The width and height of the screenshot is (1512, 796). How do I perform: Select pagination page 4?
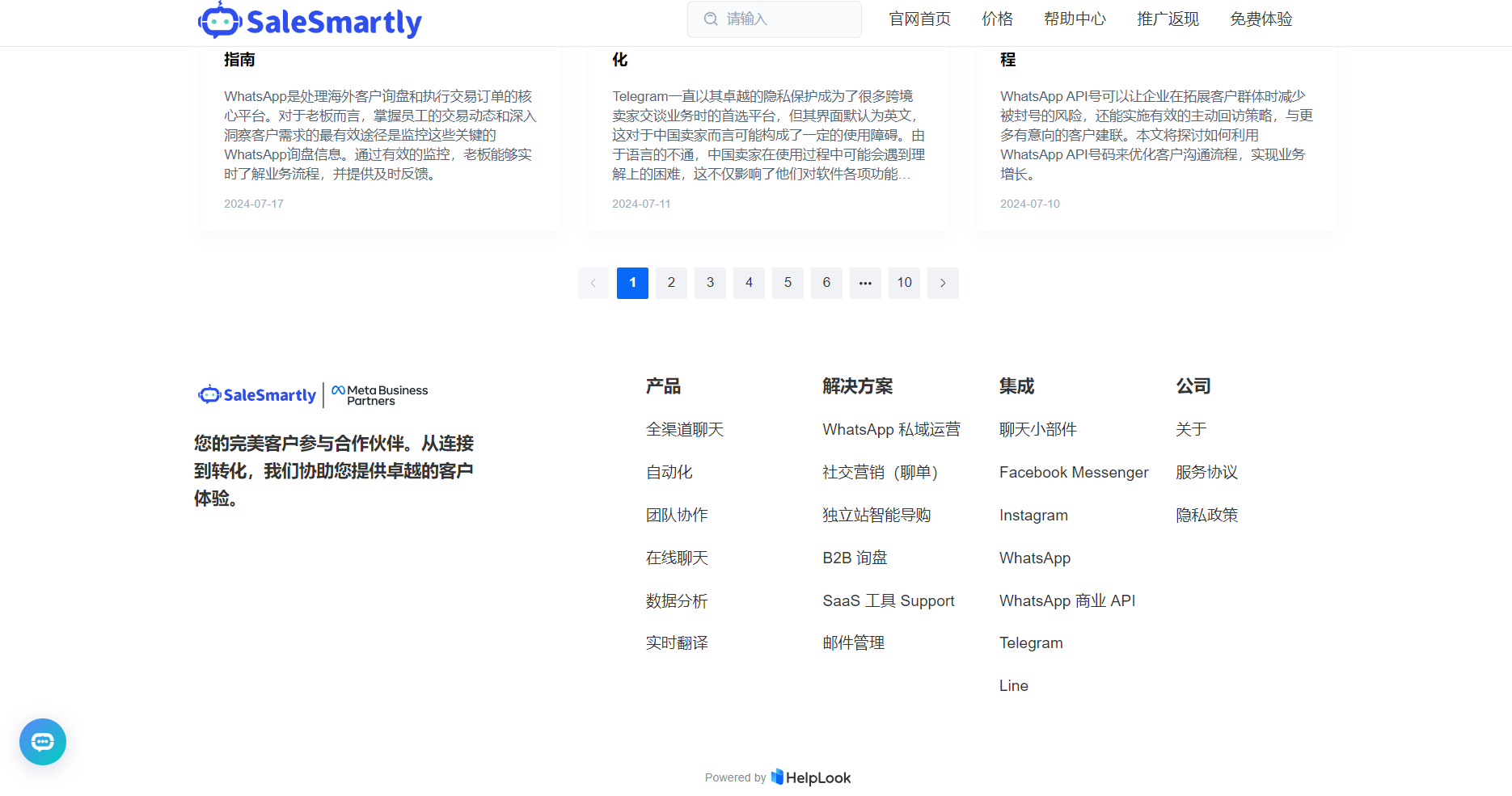[x=749, y=283]
